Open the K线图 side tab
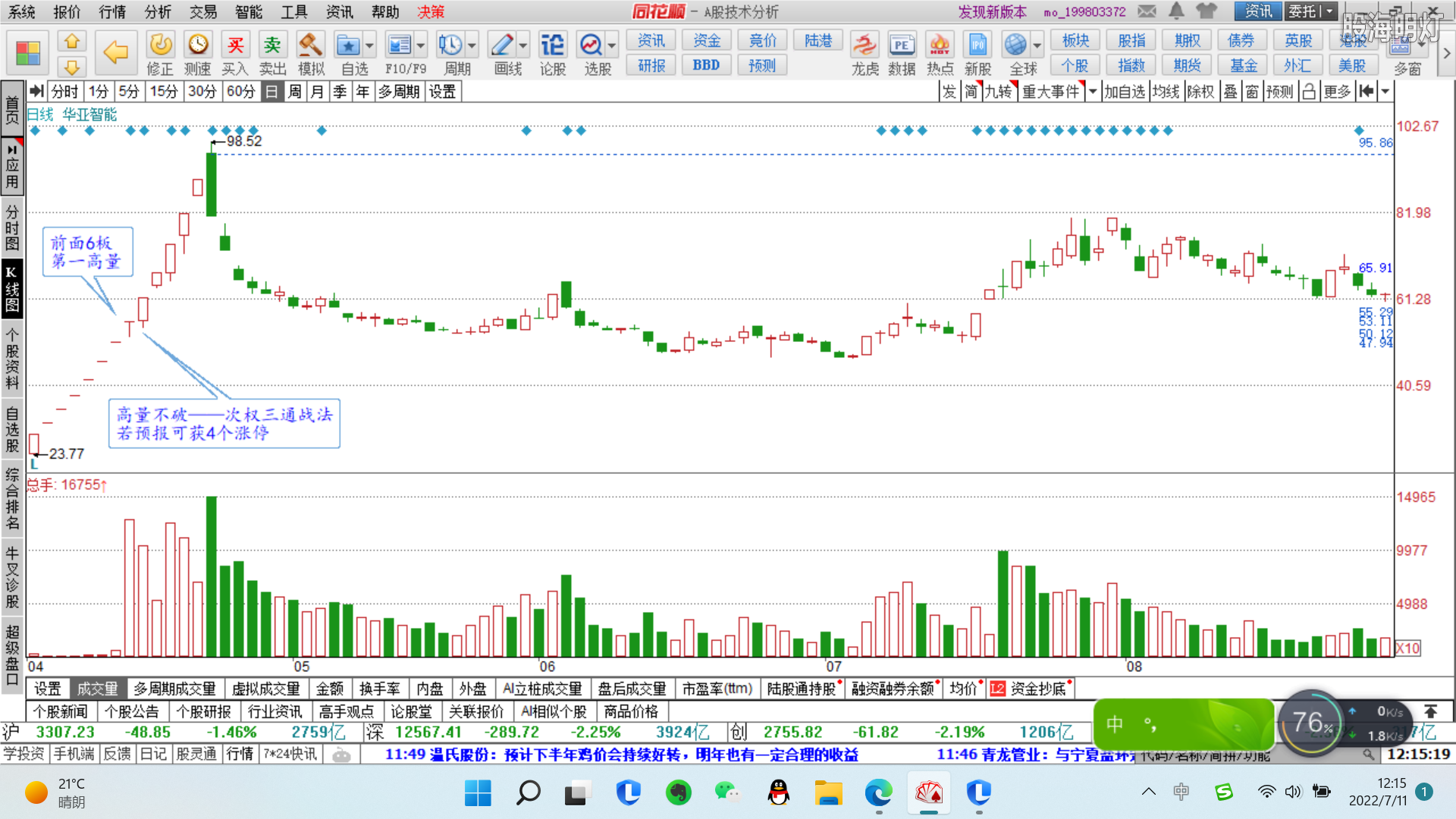The image size is (1456, 819). point(12,289)
